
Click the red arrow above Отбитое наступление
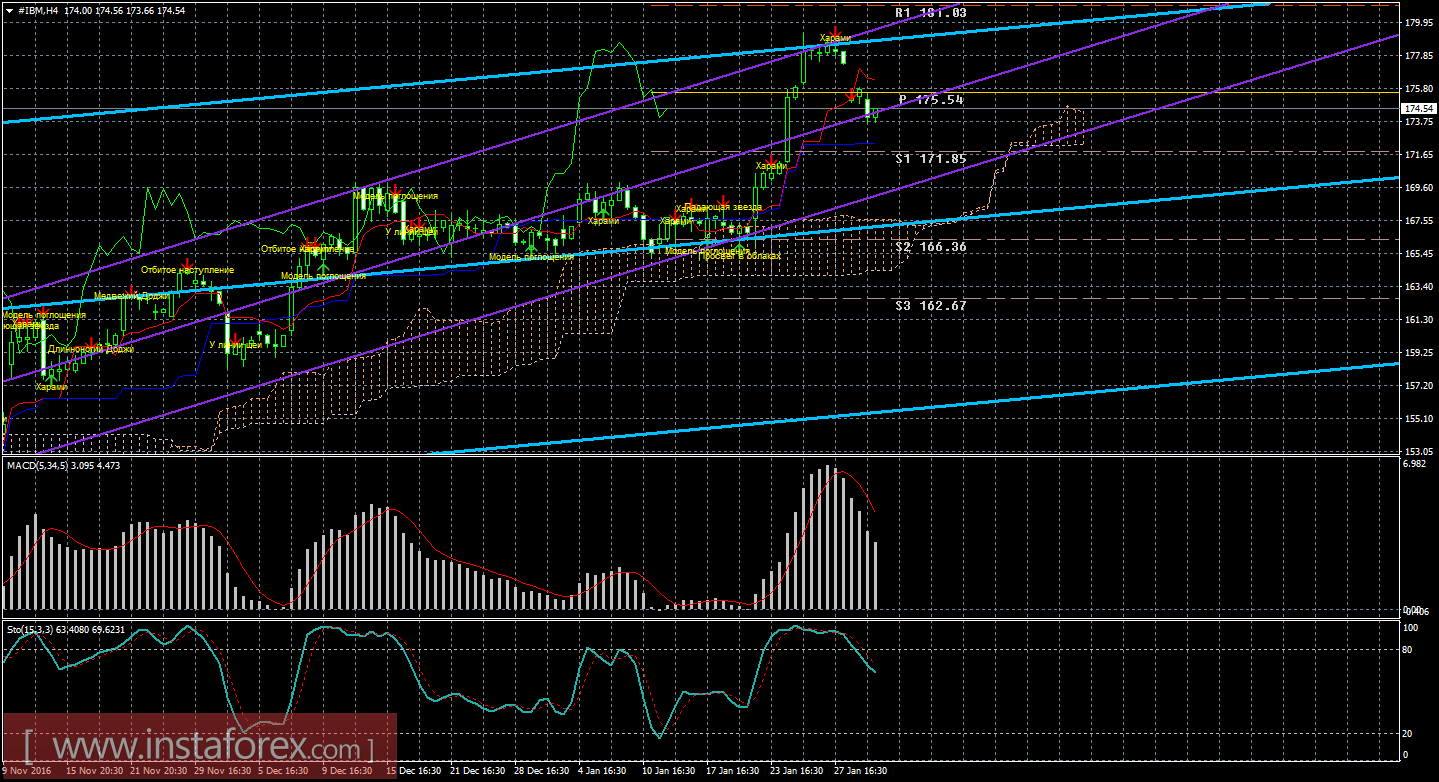pyautogui.click(x=187, y=262)
